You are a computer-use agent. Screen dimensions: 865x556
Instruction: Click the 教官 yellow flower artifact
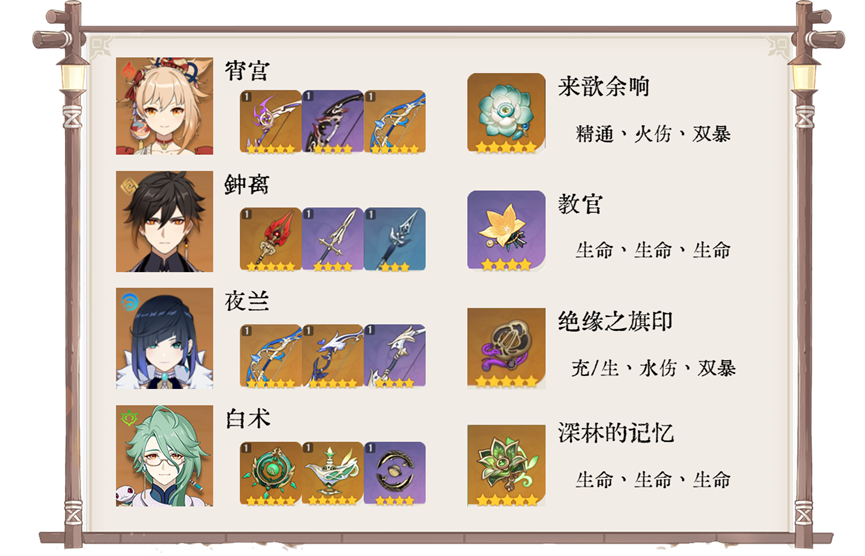pos(506,231)
